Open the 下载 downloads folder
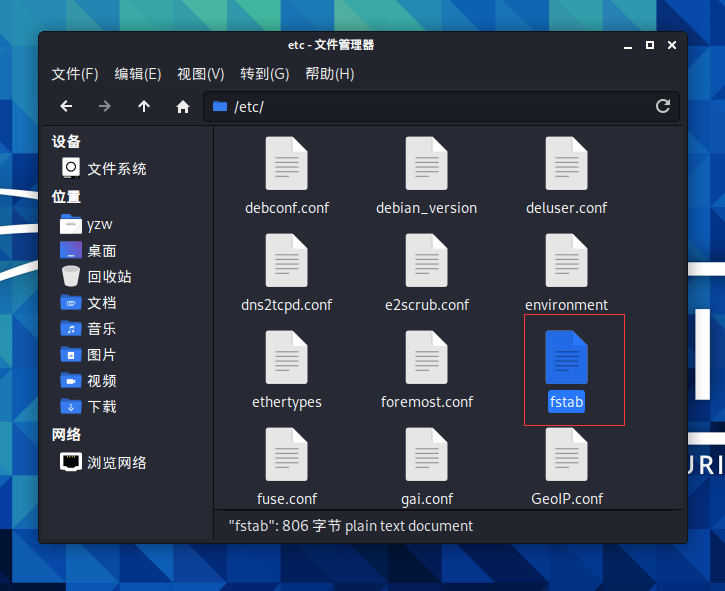Viewport: 725px width, 591px height. pos(101,407)
